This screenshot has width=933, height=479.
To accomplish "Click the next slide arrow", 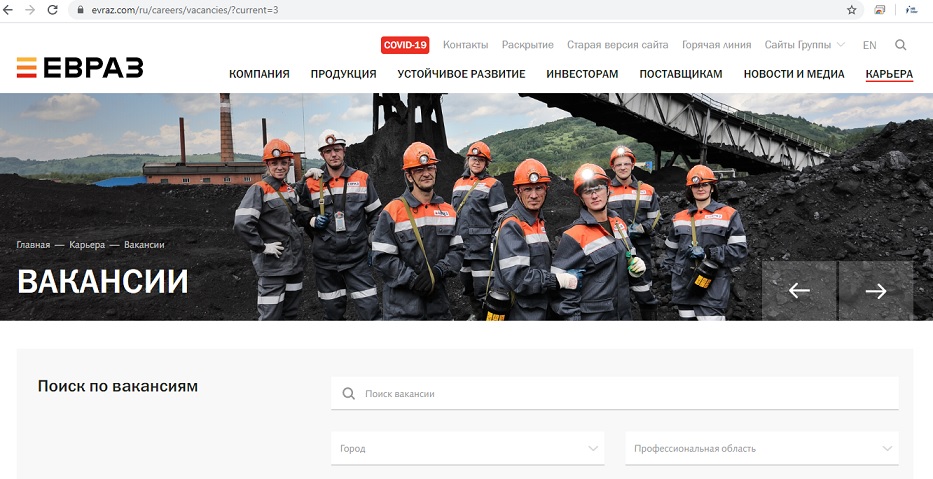I will (876, 291).
